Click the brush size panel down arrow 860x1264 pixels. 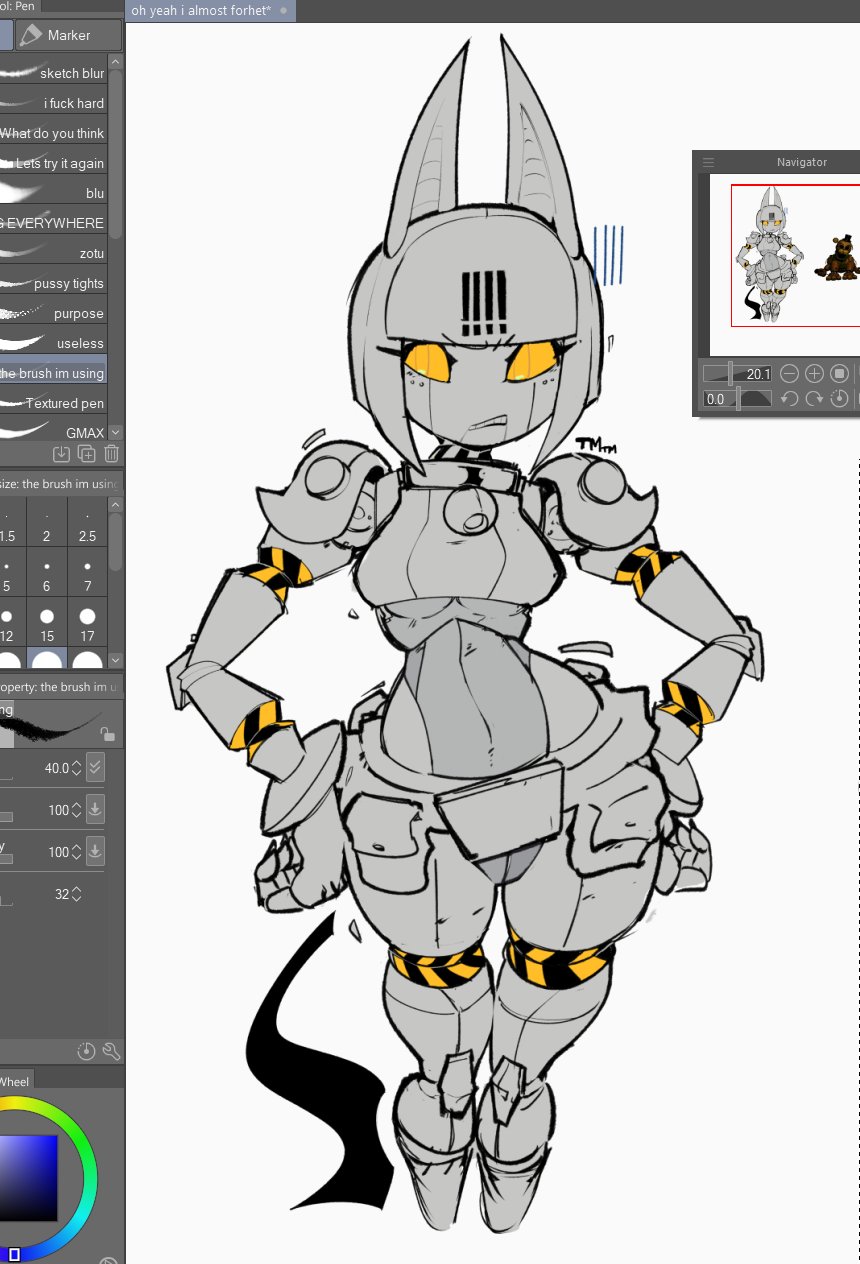coord(116,660)
